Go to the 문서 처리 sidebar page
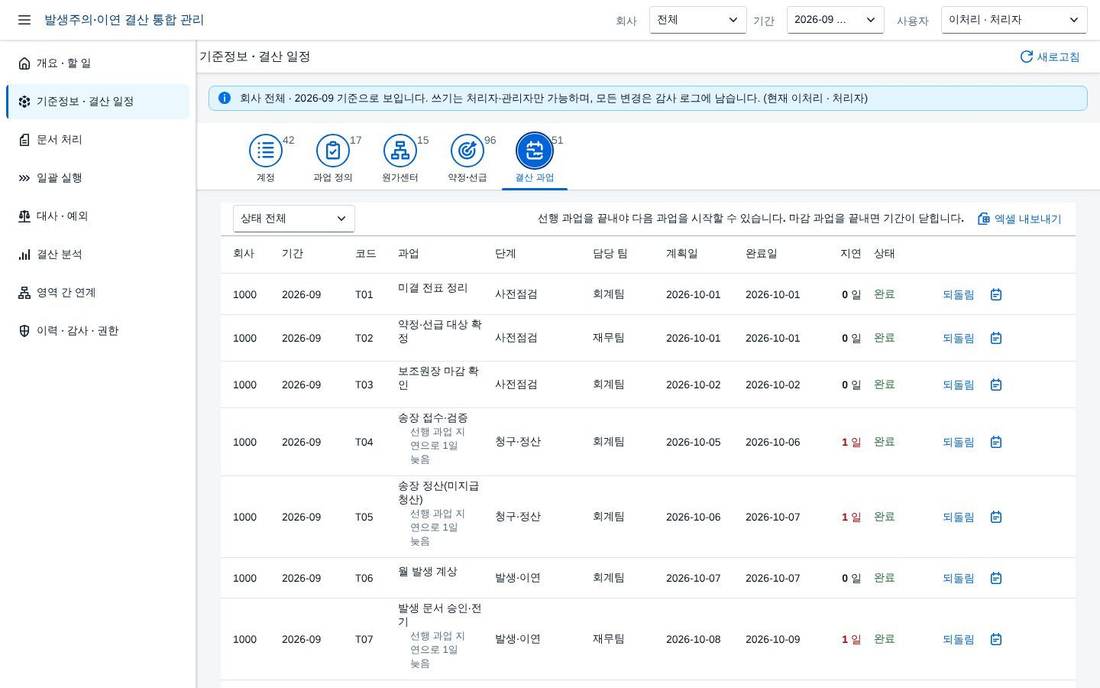1100x688 pixels. pos(98,140)
